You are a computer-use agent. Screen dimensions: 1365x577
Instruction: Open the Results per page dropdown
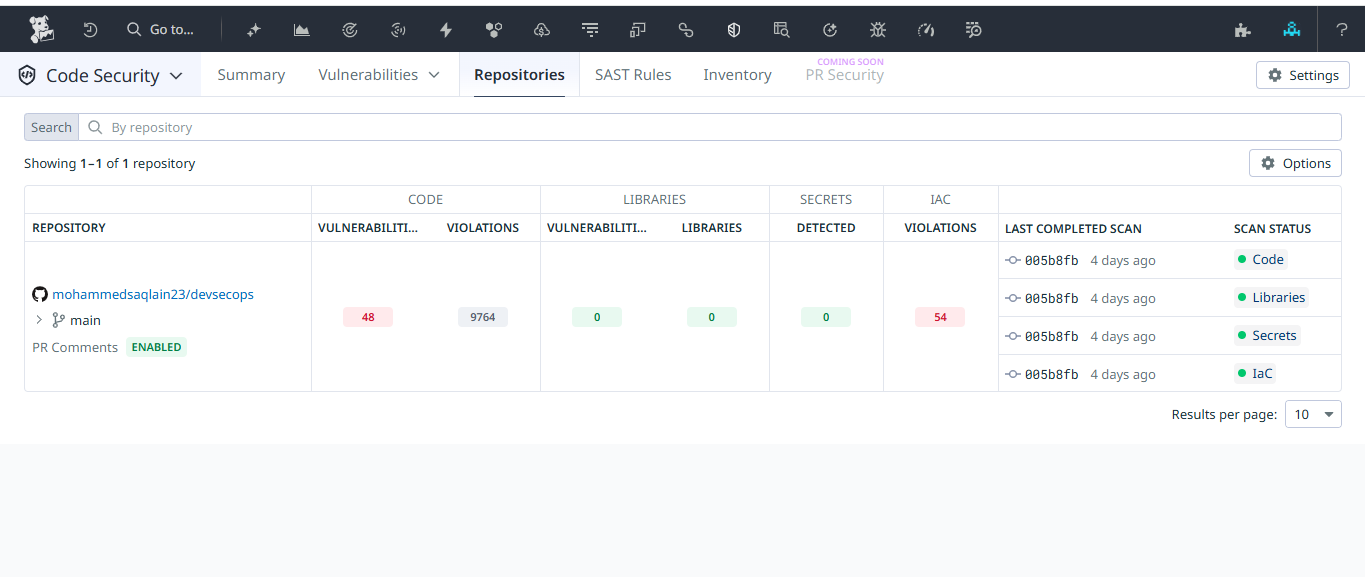tap(1314, 414)
